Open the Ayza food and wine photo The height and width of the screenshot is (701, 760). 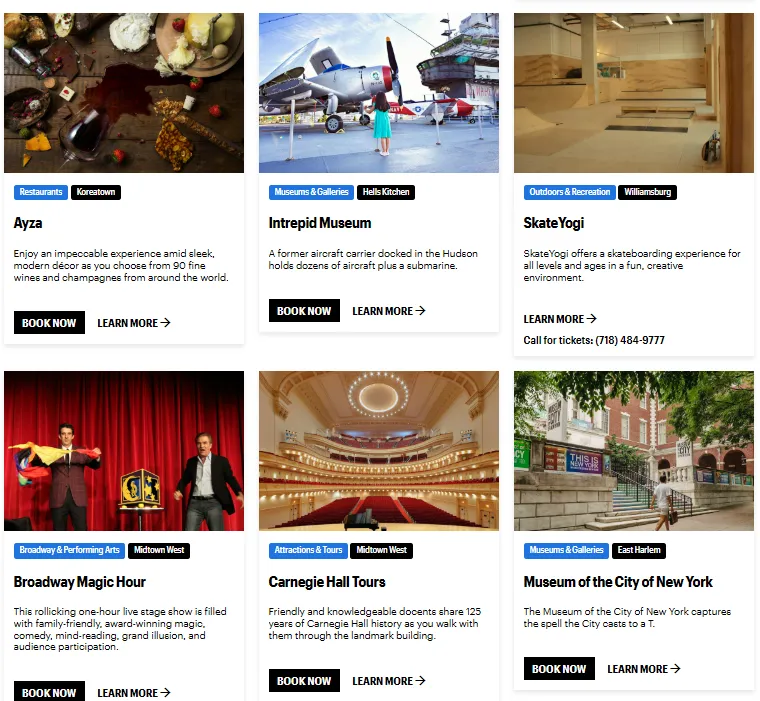click(x=124, y=93)
